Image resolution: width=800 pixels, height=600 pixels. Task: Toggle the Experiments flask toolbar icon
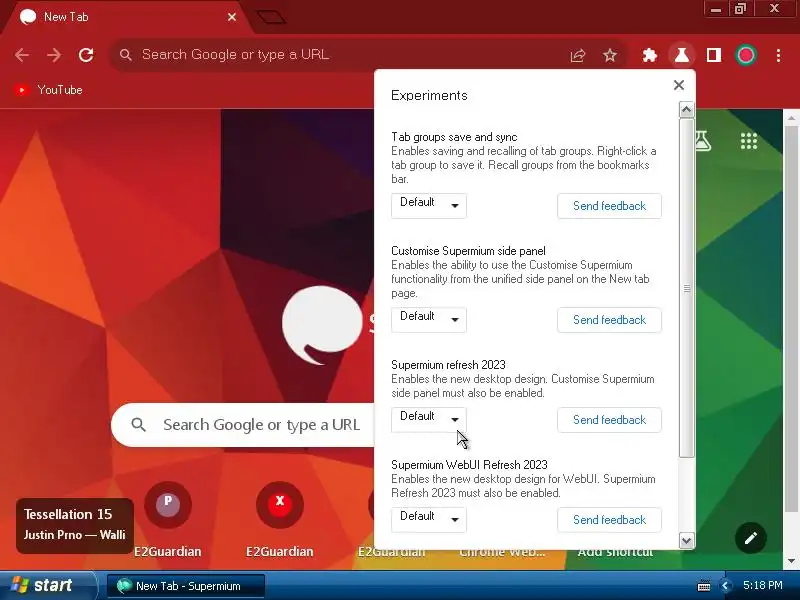(x=682, y=55)
